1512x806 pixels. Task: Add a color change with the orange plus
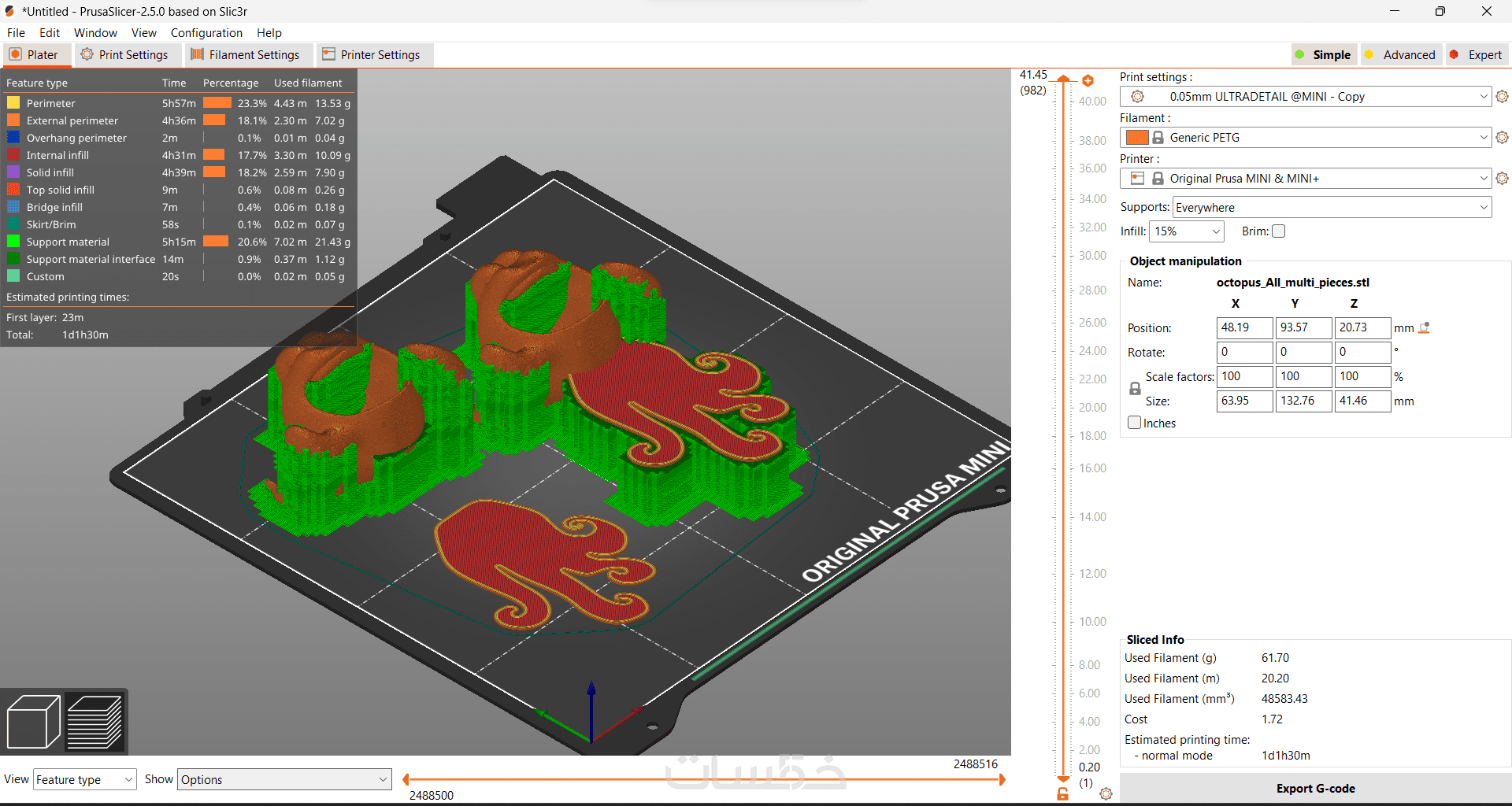[x=1088, y=81]
